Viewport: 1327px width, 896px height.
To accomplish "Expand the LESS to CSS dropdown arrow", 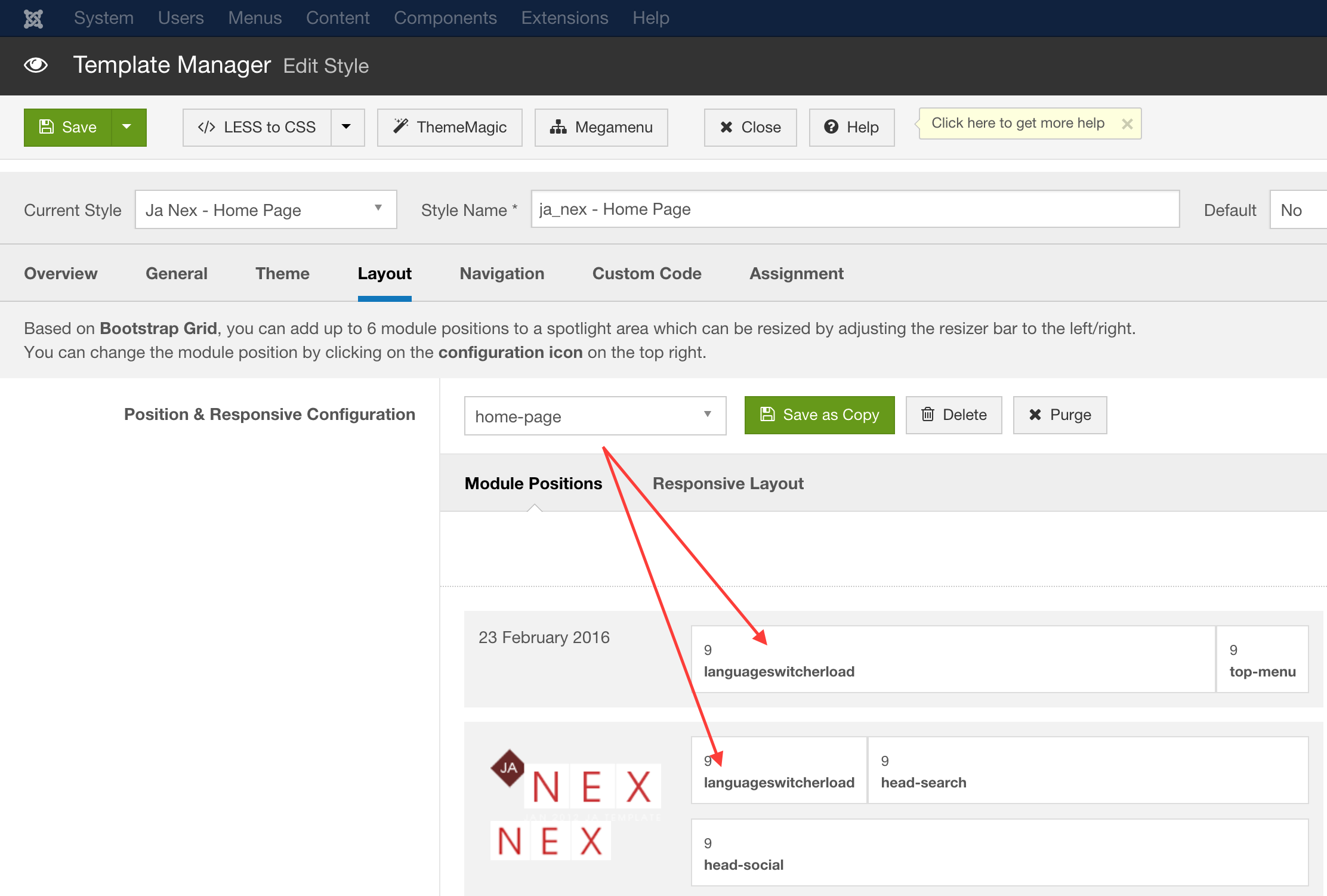I will 347,127.
